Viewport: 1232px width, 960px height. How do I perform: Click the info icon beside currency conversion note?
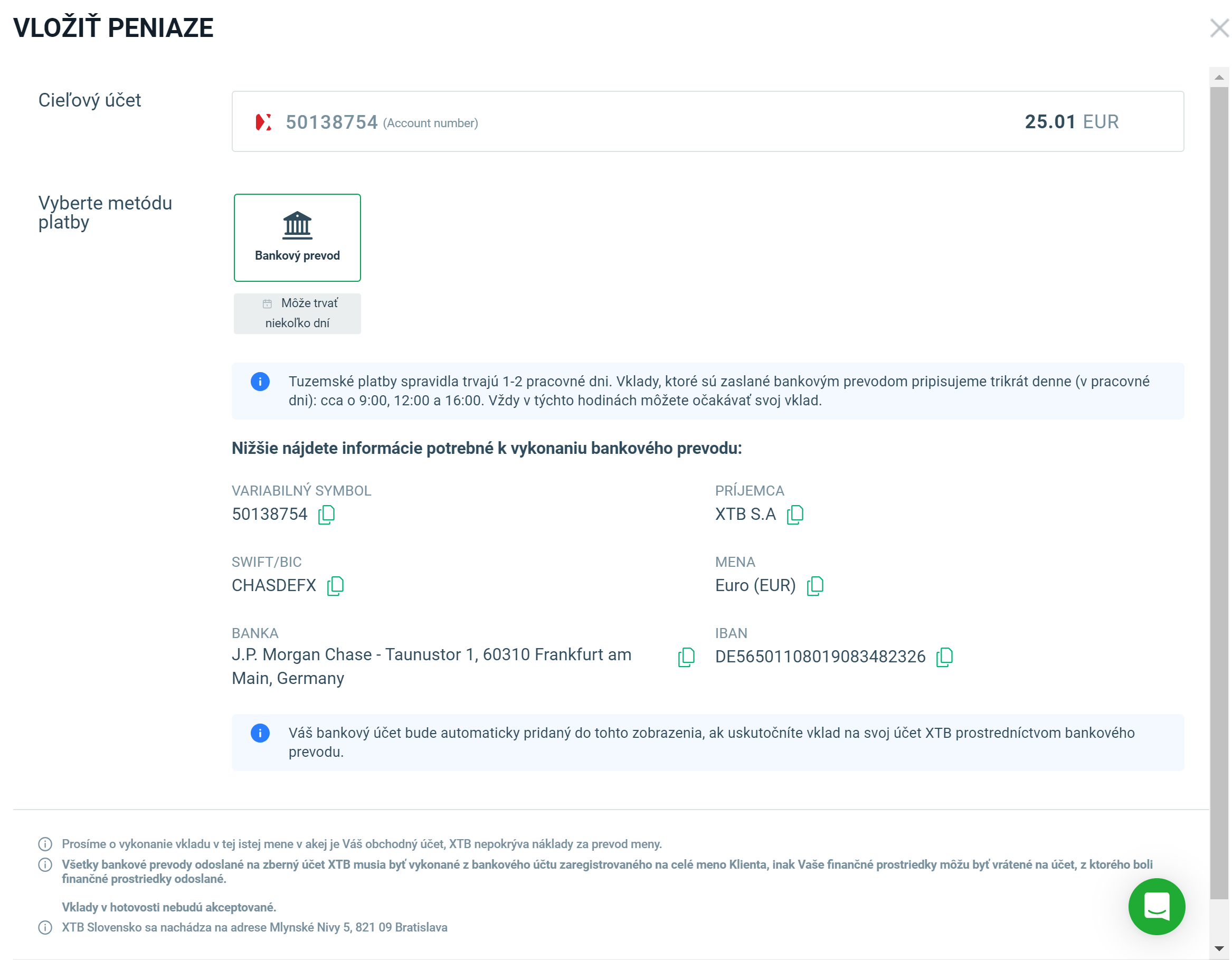(45, 844)
